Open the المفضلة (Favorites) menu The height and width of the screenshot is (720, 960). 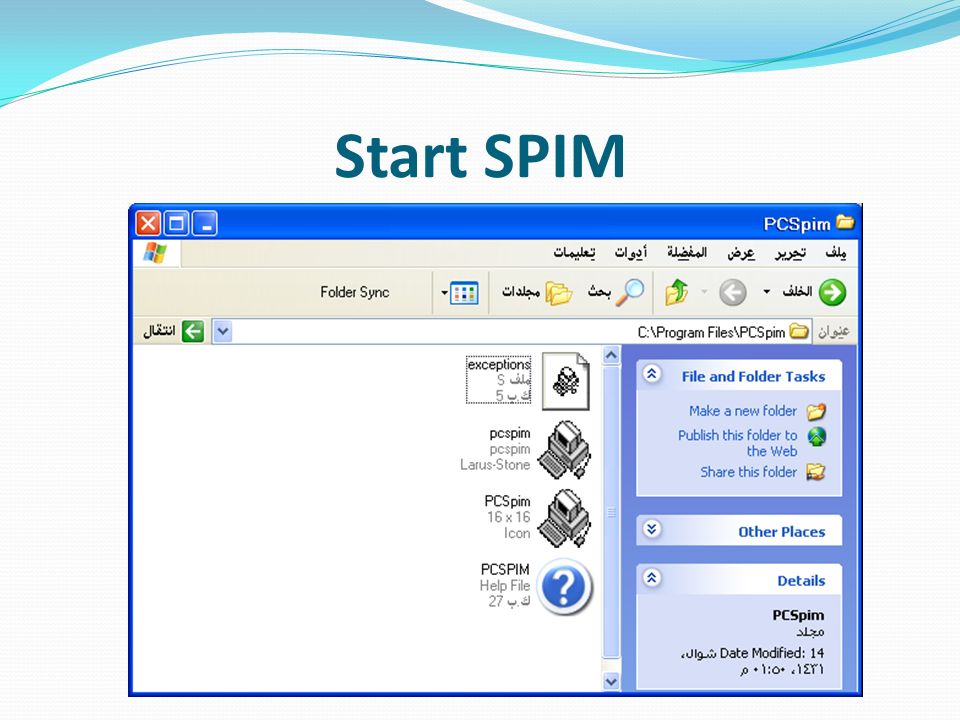[687, 253]
